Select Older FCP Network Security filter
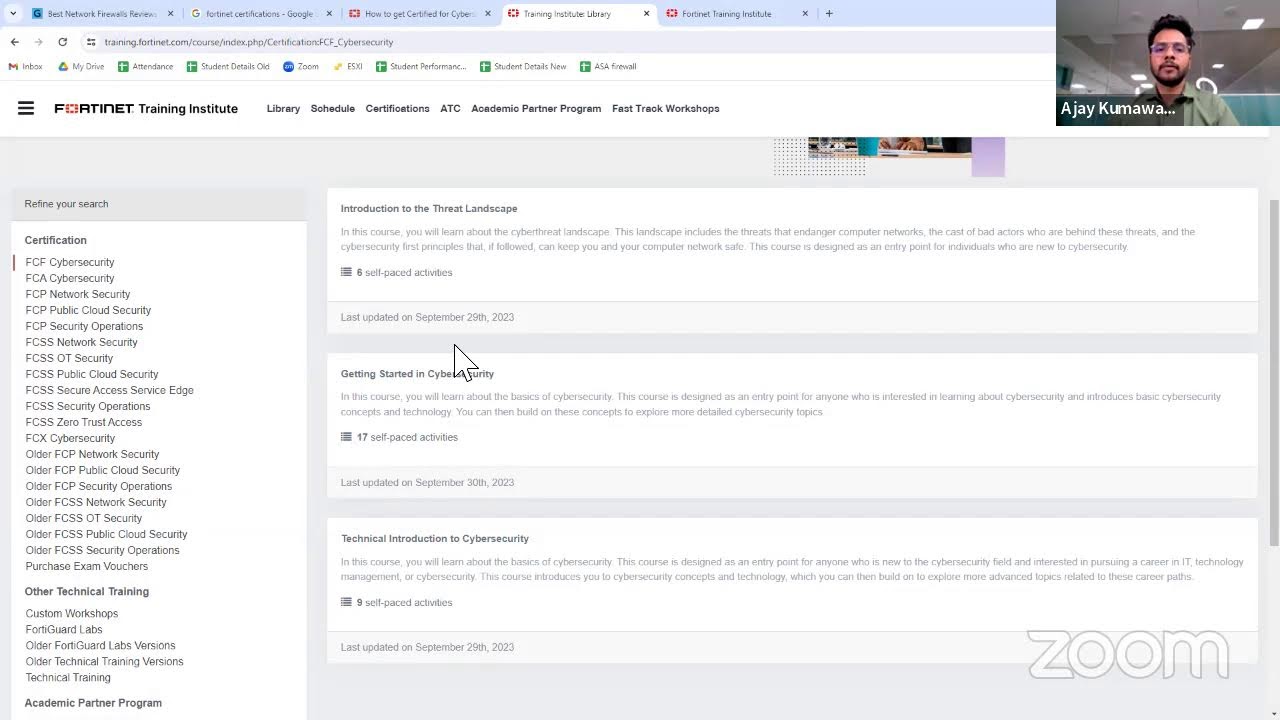 [x=92, y=454]
